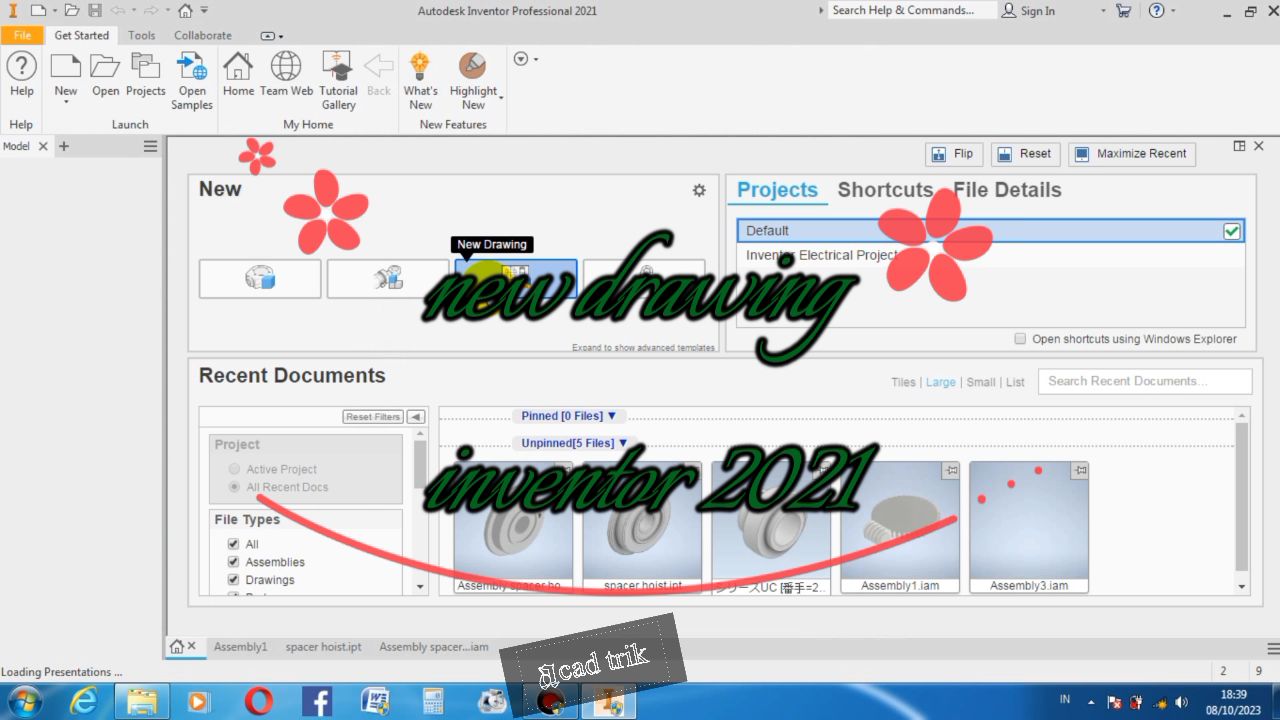The height and width of the screenshot is (720, 1280).
Task: Collapse the Unpinned files section
Action: pos(574,443)
